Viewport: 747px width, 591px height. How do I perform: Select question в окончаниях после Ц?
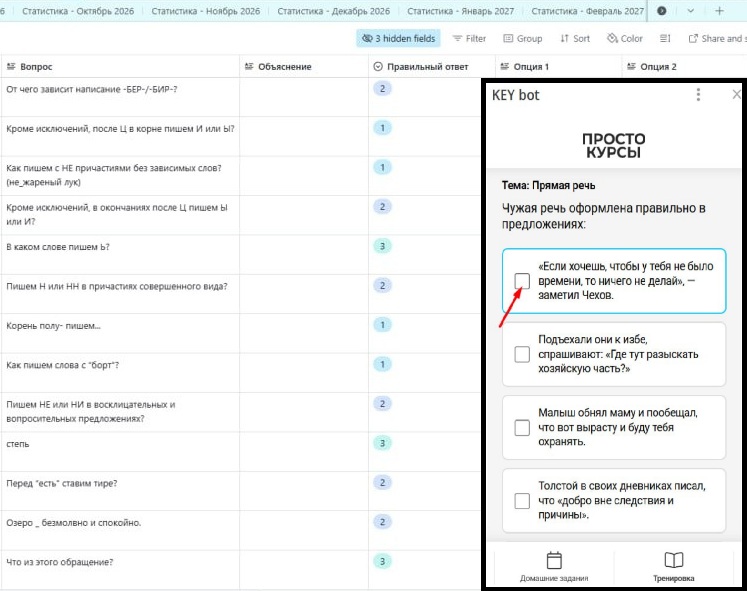tap(120, 215)
